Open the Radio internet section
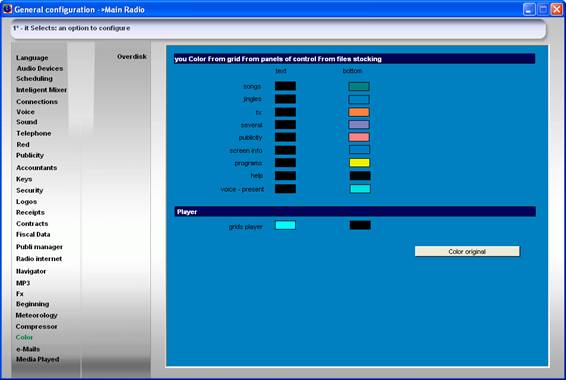The height and width of the screenshot is (380, 566). pos(39,259)
